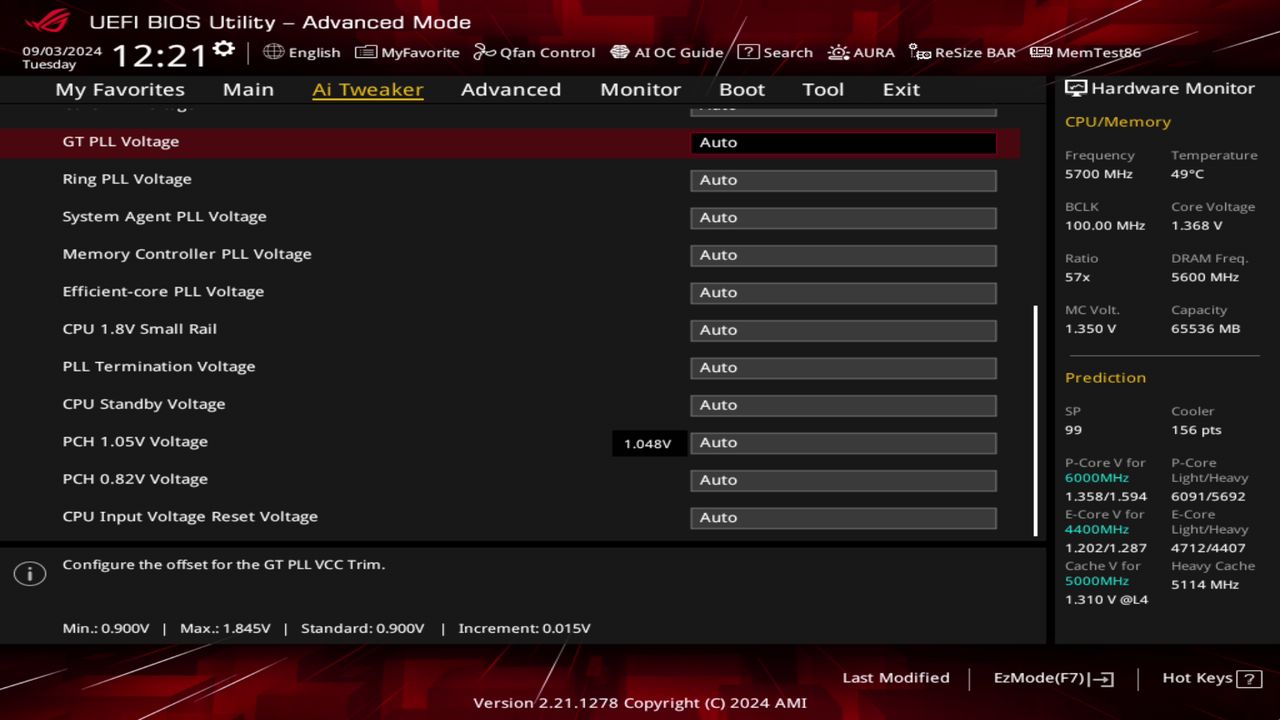
Task: Switch to the Boot tab
Action: point(742,89)
